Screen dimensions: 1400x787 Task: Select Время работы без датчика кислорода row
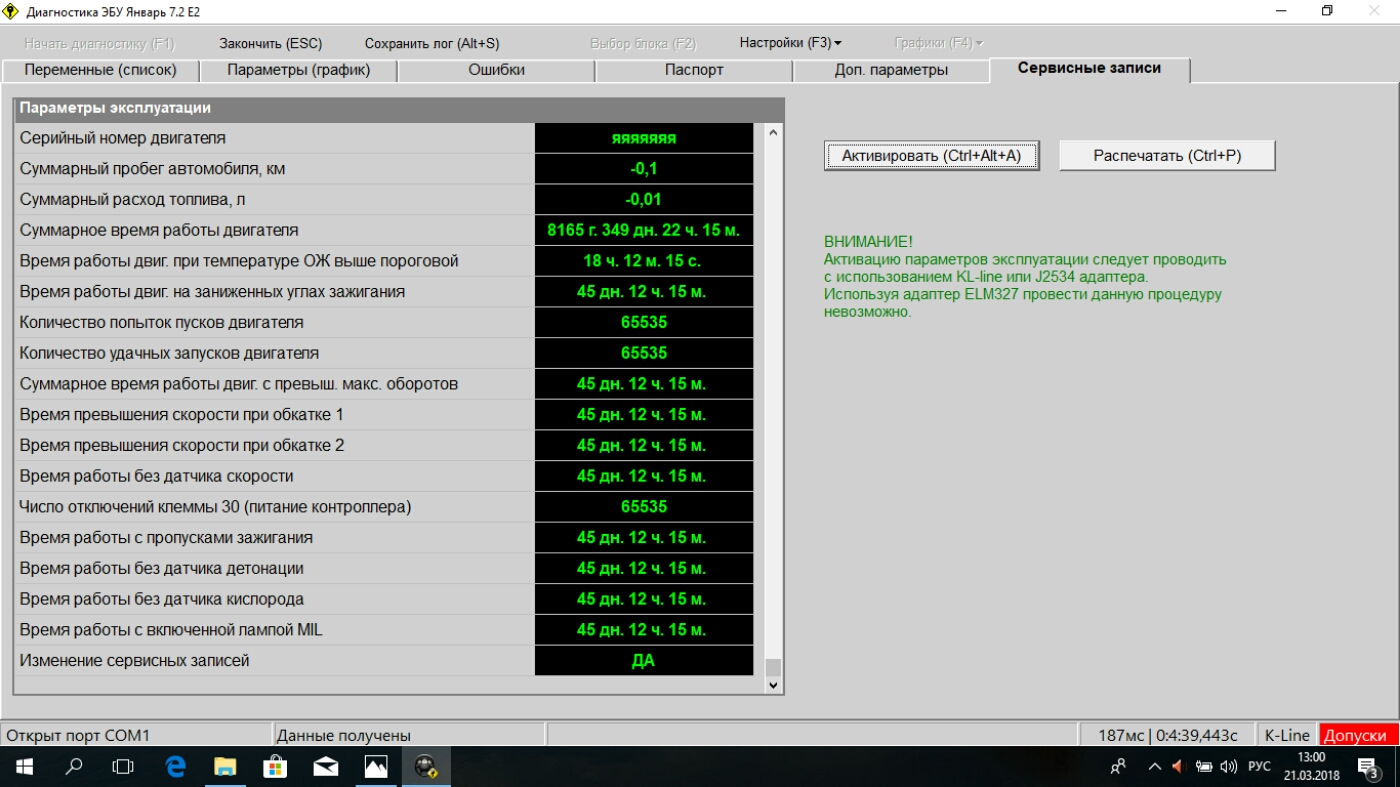(x=386, y=599)
